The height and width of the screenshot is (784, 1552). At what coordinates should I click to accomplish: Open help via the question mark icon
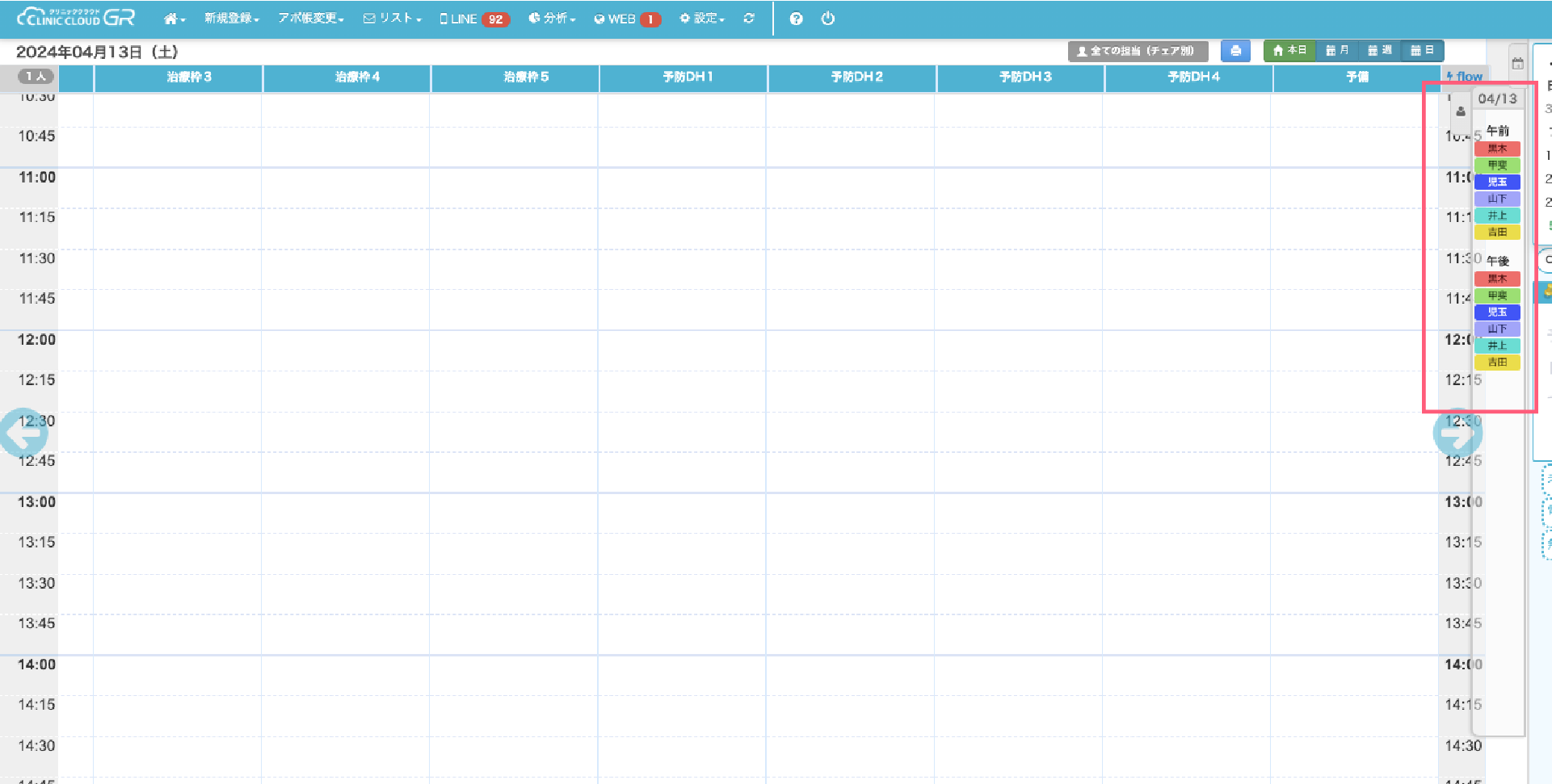tap(796, 19)
